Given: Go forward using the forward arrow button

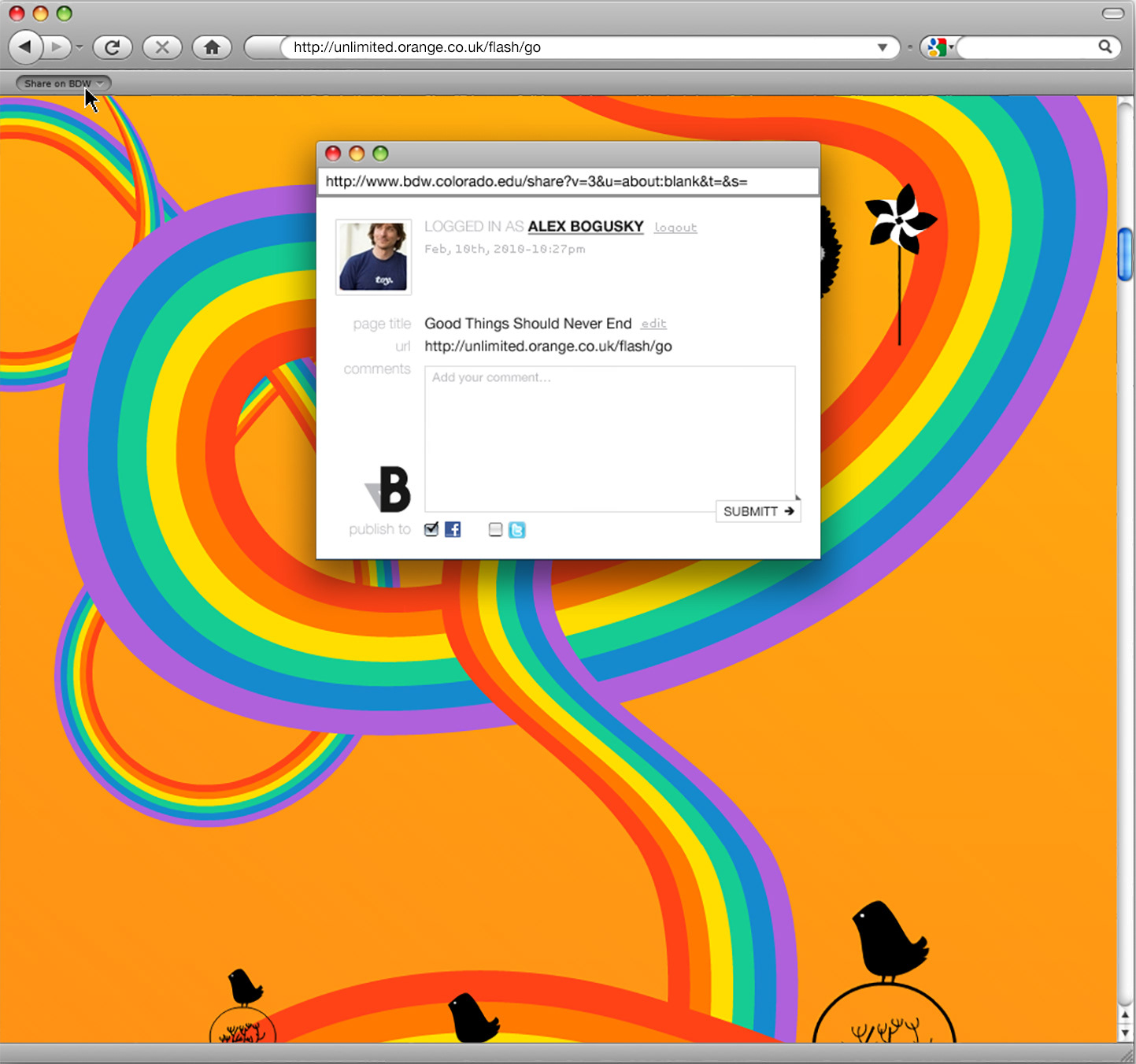Looking at the screenshot, I should point(57,47).
